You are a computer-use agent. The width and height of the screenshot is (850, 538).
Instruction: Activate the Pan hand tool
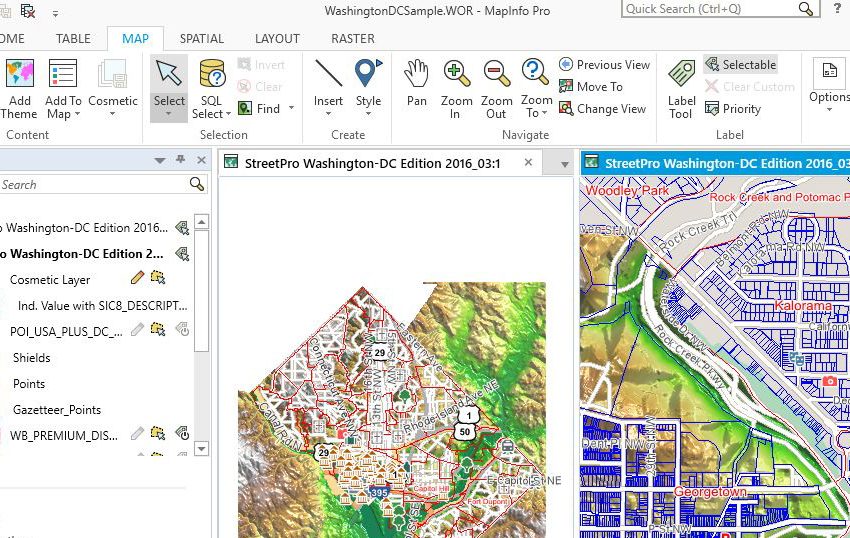click(416, 84)
